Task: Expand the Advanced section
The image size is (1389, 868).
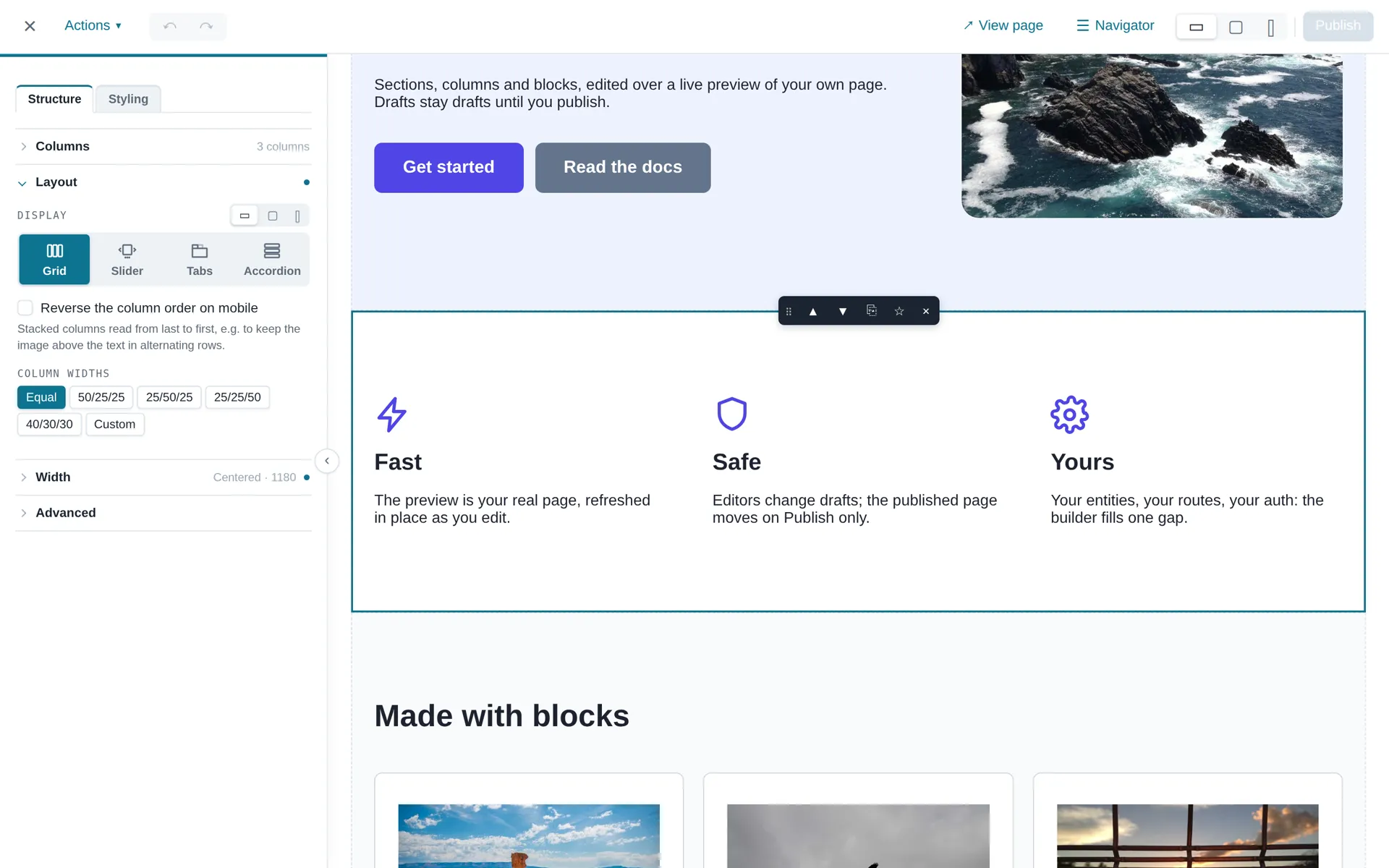Action: [163, 513]
